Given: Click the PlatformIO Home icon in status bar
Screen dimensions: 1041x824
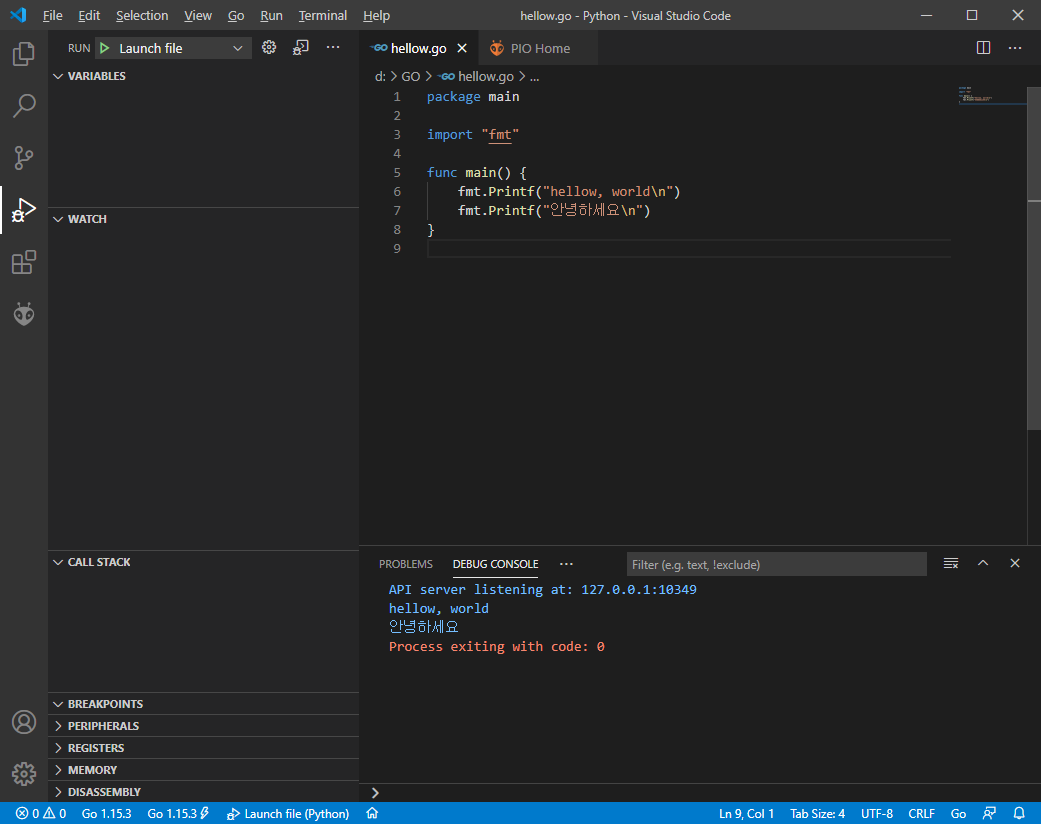Looking at the screenshot, I should (x=372, y=813).
